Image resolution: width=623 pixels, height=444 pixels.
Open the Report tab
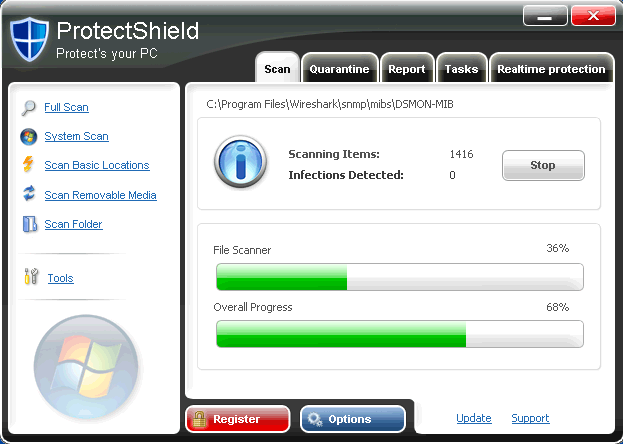pos(407,69)
